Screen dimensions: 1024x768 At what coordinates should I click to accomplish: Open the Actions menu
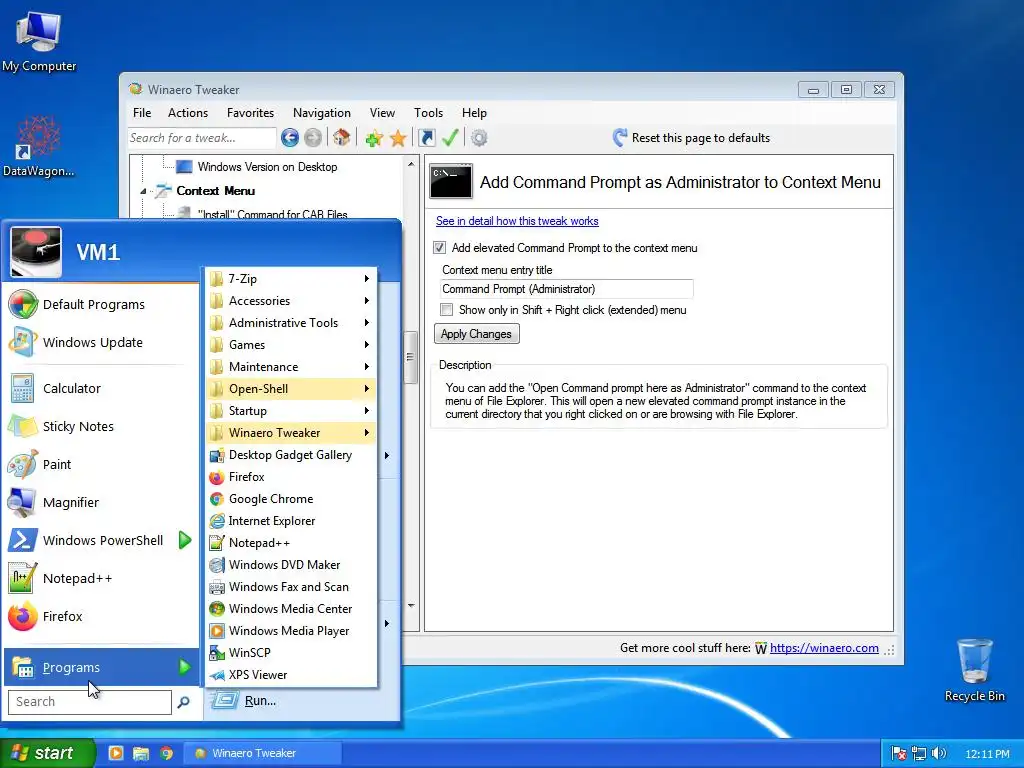(x=187, y=113)
